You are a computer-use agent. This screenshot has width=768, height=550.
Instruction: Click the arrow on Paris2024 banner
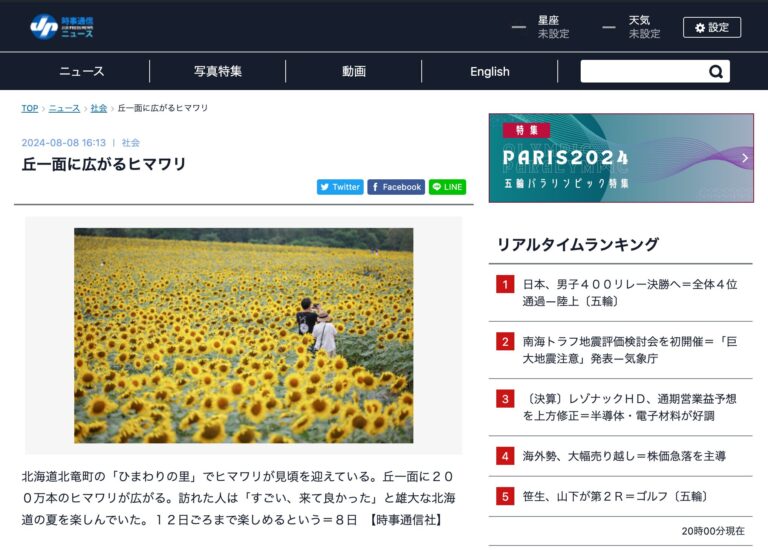click(x=744, y=158)
